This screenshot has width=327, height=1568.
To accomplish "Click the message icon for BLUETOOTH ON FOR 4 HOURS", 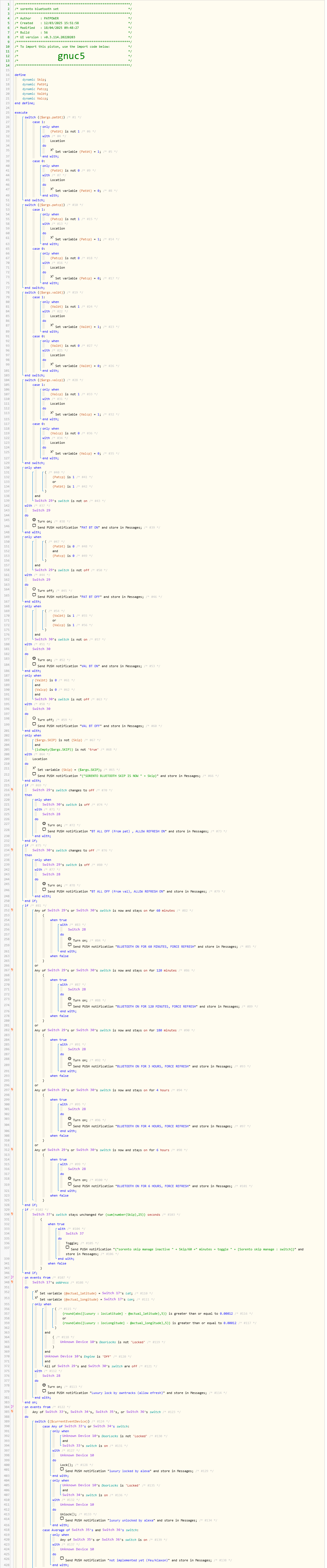I will click(70, 1125).
